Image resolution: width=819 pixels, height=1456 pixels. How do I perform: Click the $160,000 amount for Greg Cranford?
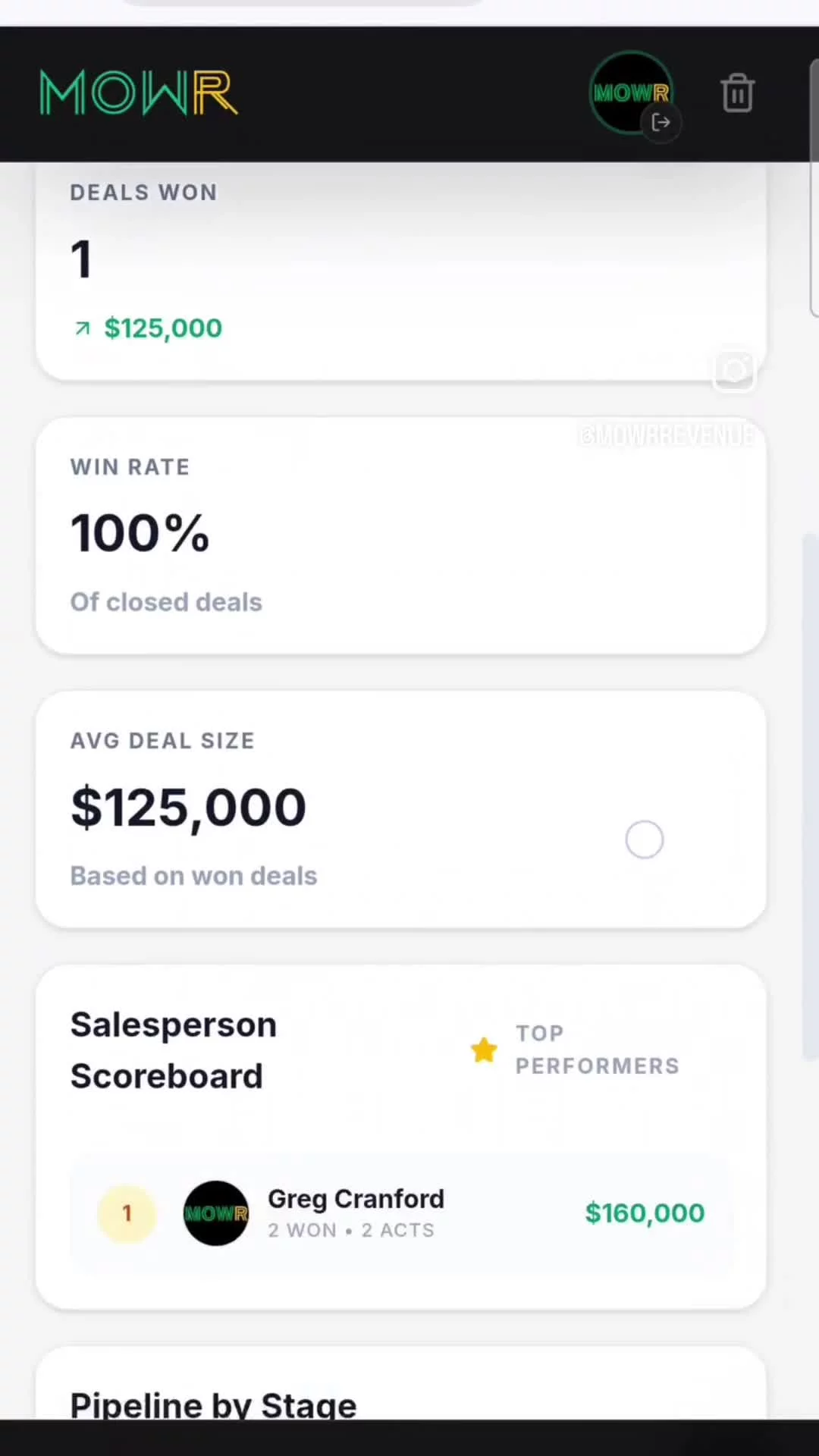click(x=645, y=1213)
